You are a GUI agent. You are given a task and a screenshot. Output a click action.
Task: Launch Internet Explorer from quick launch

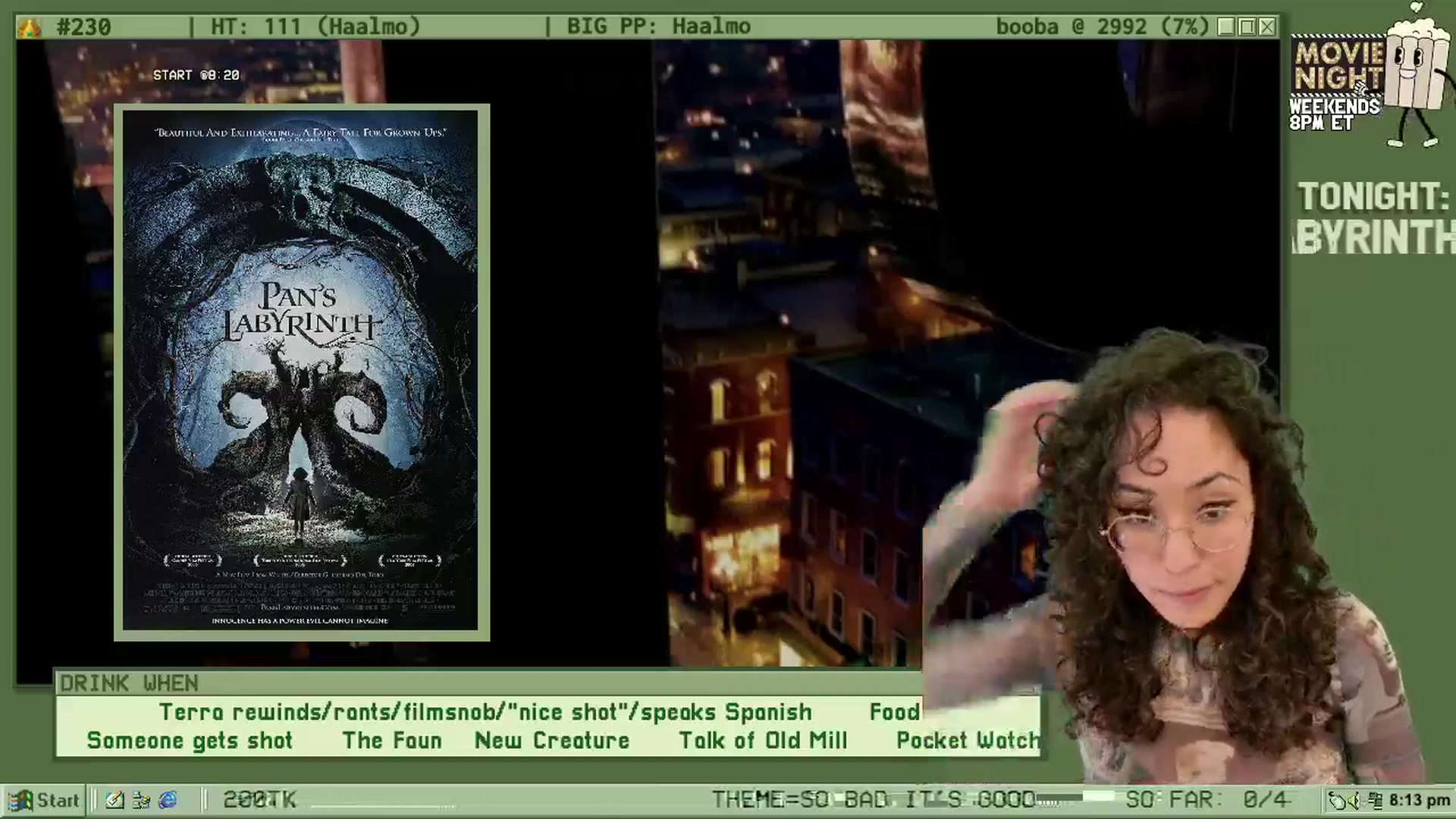point(168,800)
